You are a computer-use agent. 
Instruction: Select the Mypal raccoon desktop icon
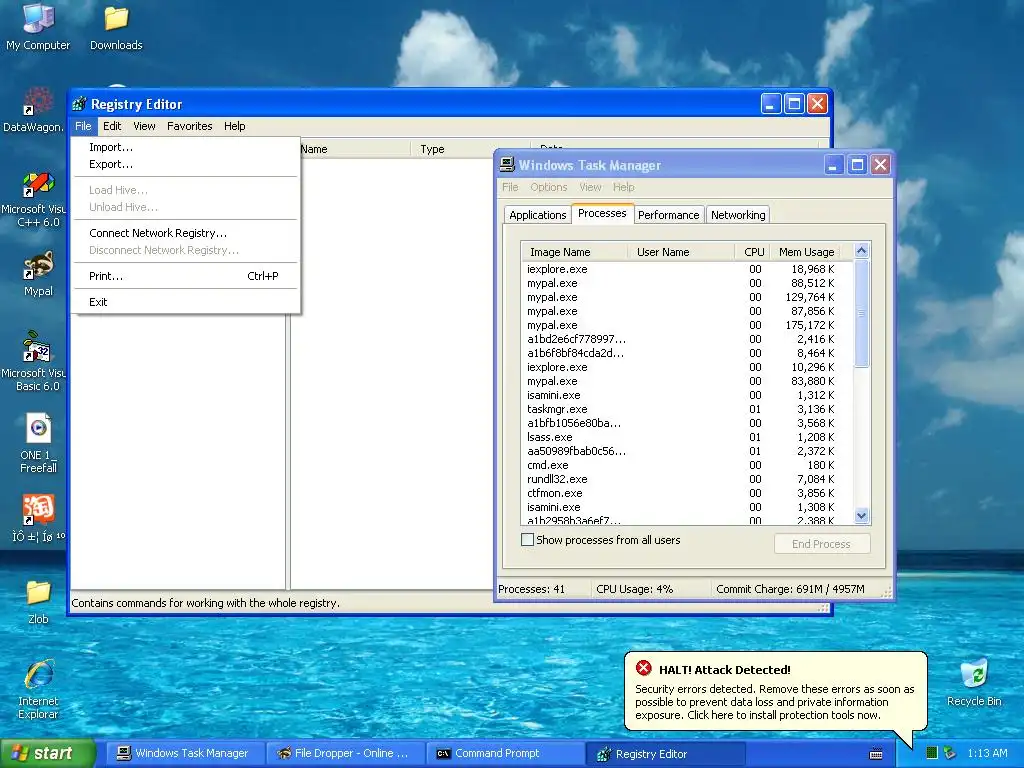pos(38,274)
